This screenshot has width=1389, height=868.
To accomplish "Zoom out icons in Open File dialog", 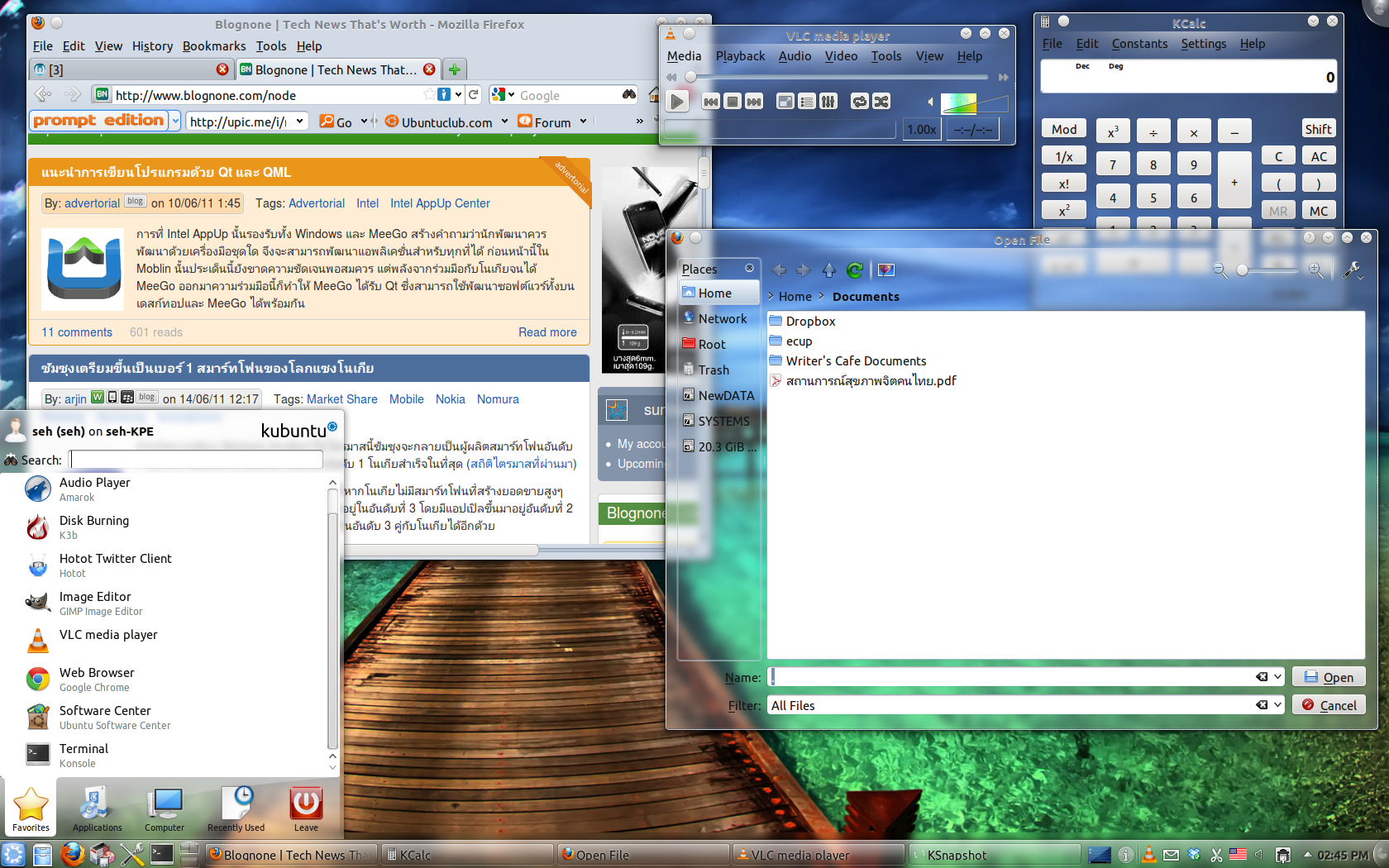I will [1220, 270].
